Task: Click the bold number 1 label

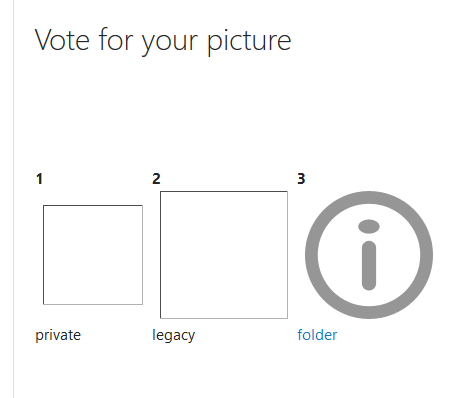Action: [x=39, y=179]
